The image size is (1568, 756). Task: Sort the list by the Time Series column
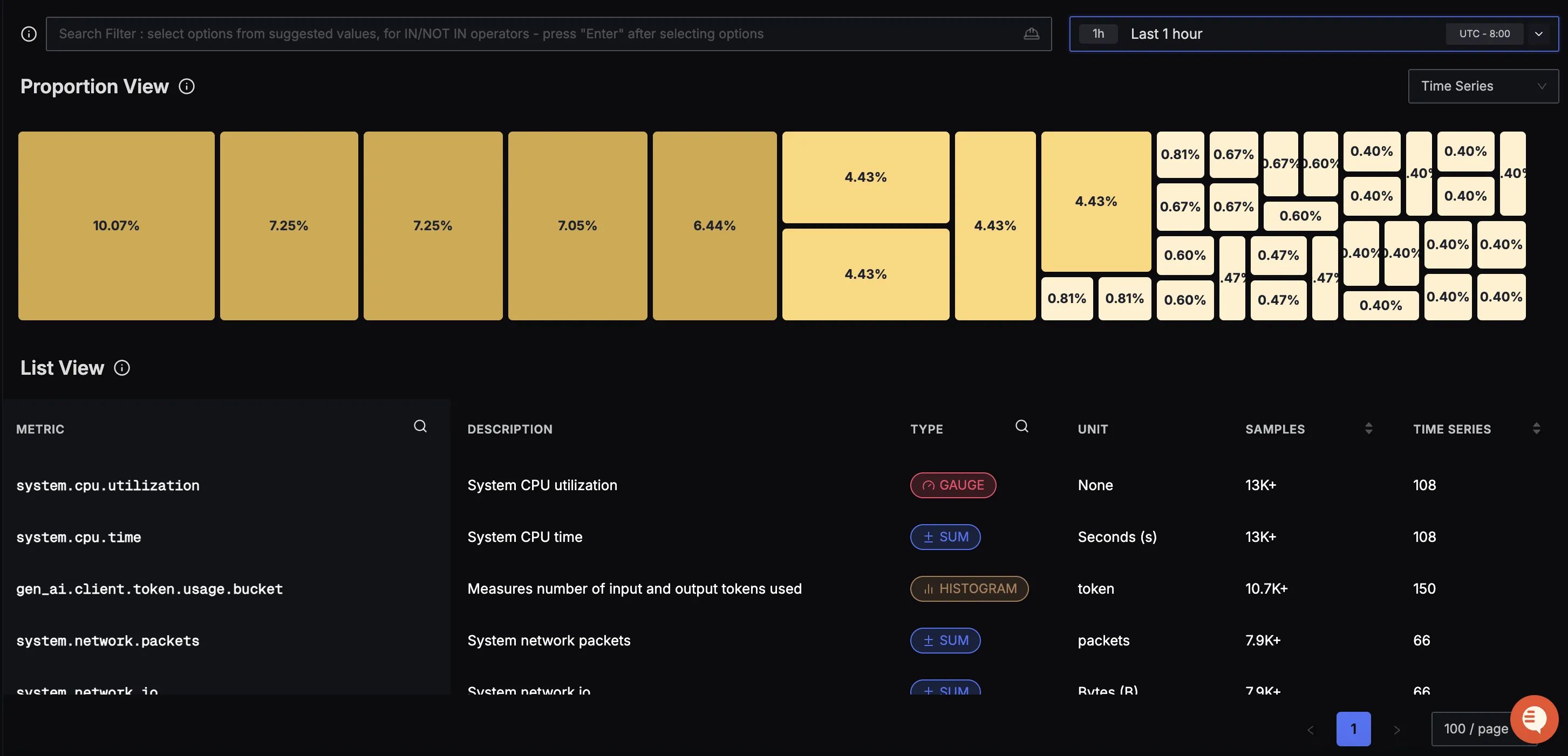(x=1536, y=429)
